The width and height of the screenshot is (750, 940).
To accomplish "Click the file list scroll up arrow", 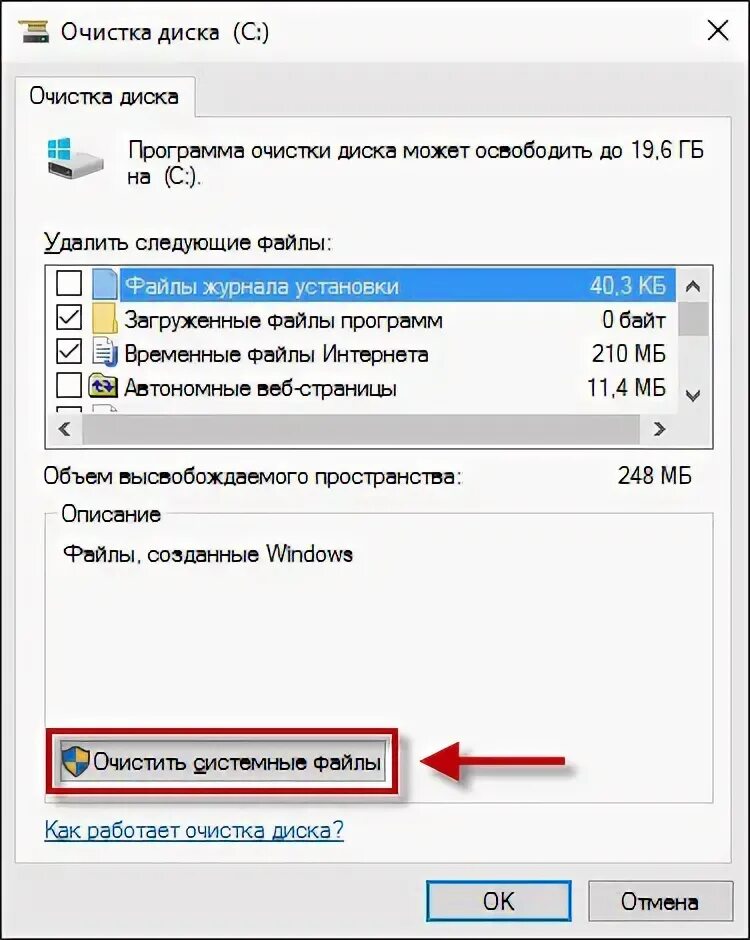I will (693, 286).
